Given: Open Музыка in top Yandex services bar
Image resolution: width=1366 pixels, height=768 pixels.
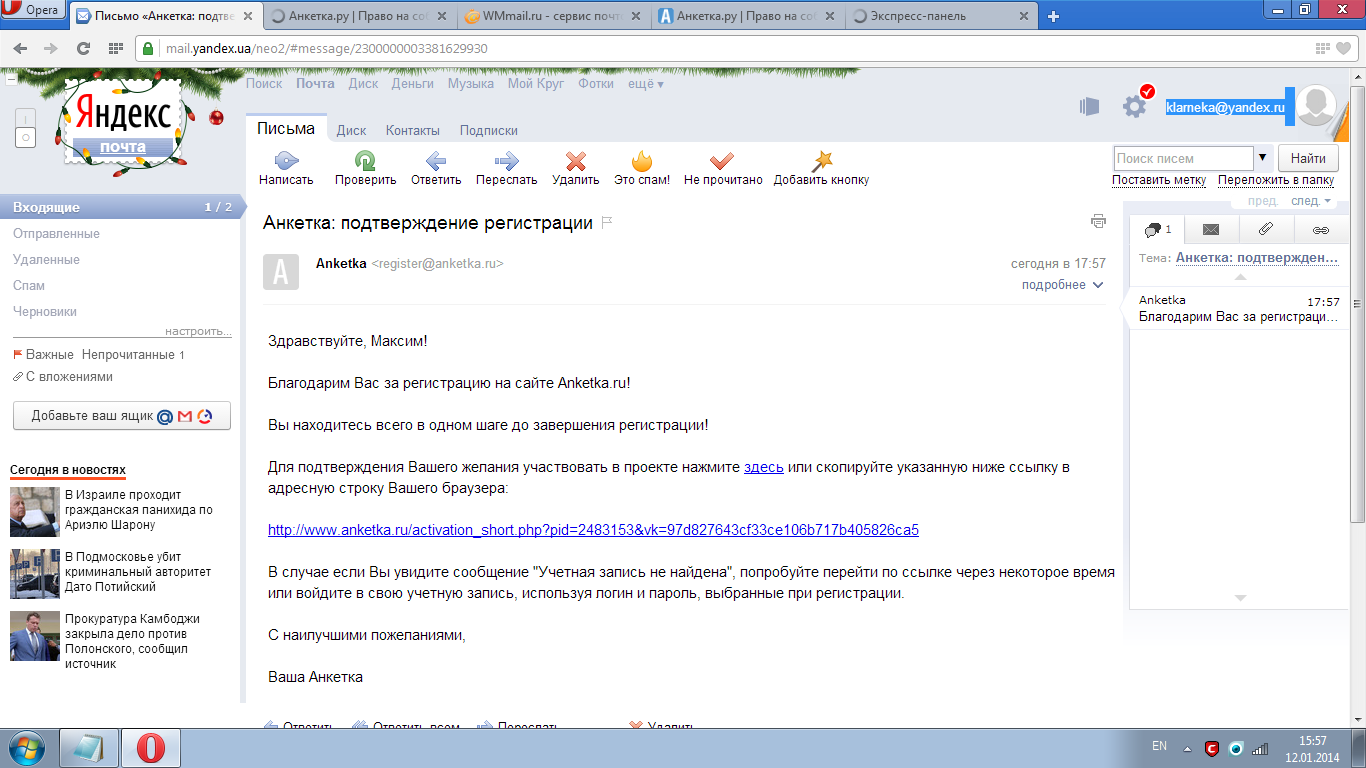Looking at the screenshot, I should coord(471,84).
